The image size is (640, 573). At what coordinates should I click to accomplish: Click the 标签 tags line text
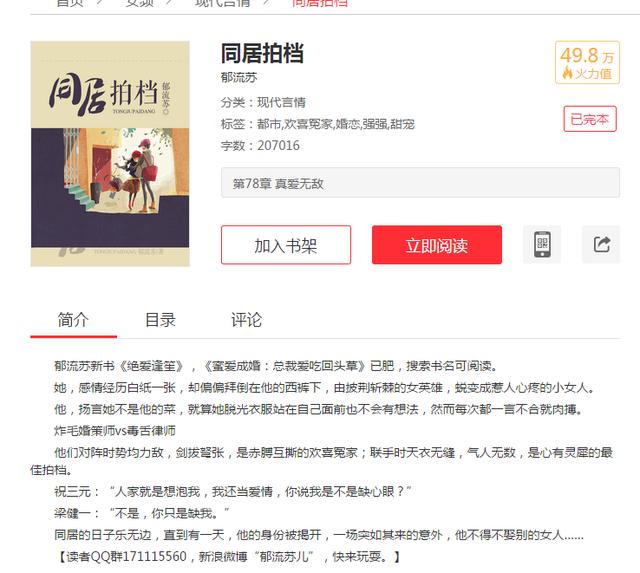pyautogui.click(x=318, y=124)
